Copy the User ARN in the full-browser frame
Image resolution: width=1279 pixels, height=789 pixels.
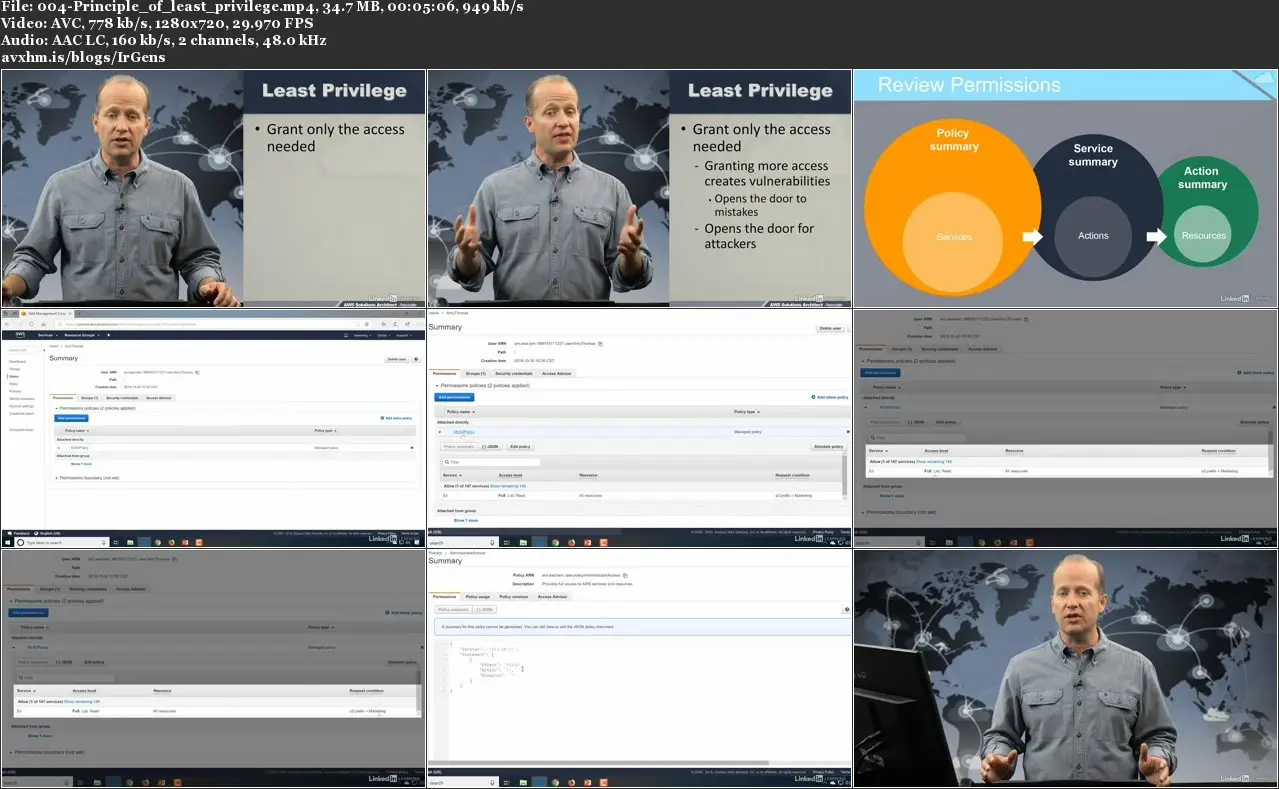click(x=198, y=371)
